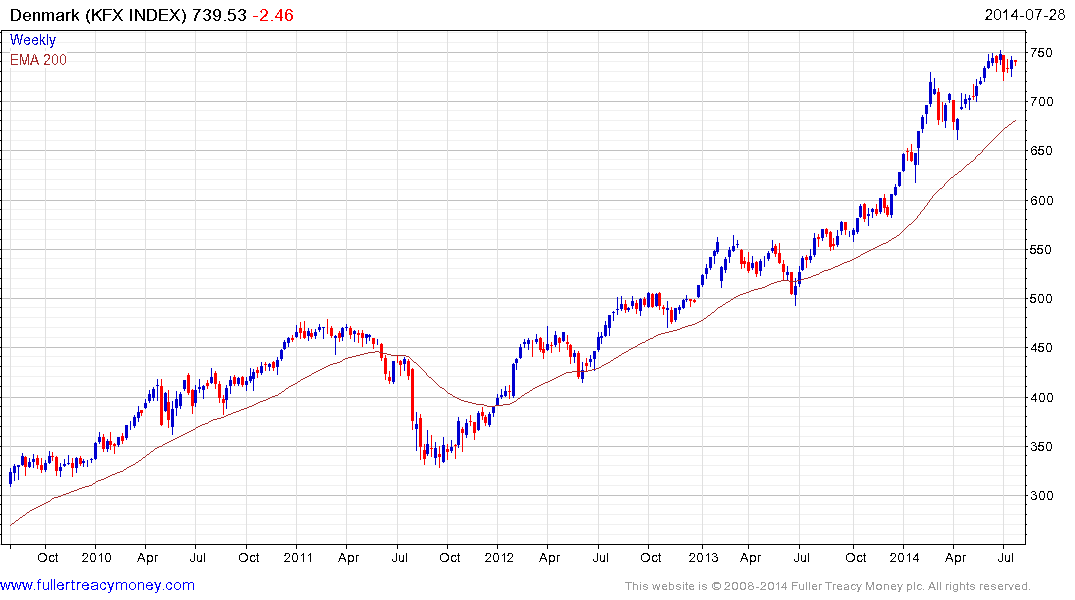Click the EMA 200 legend label
The image size is (1075, 600).
click(38, 60)
